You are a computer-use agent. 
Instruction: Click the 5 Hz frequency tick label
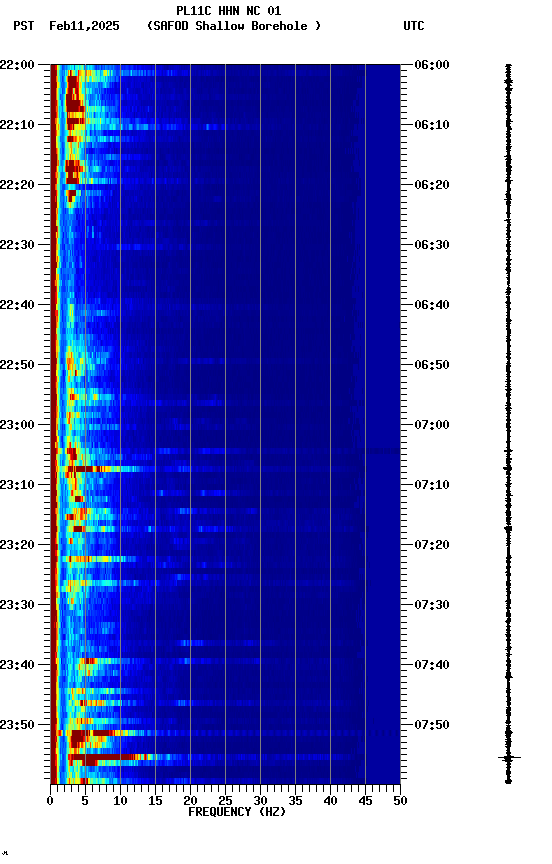point(85,801)
